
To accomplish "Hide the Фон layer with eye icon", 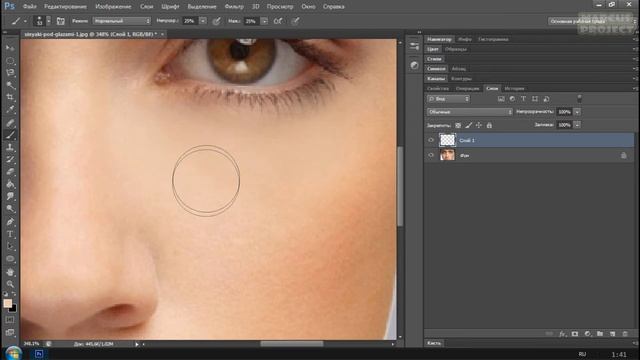I will [x=431, y=155].
